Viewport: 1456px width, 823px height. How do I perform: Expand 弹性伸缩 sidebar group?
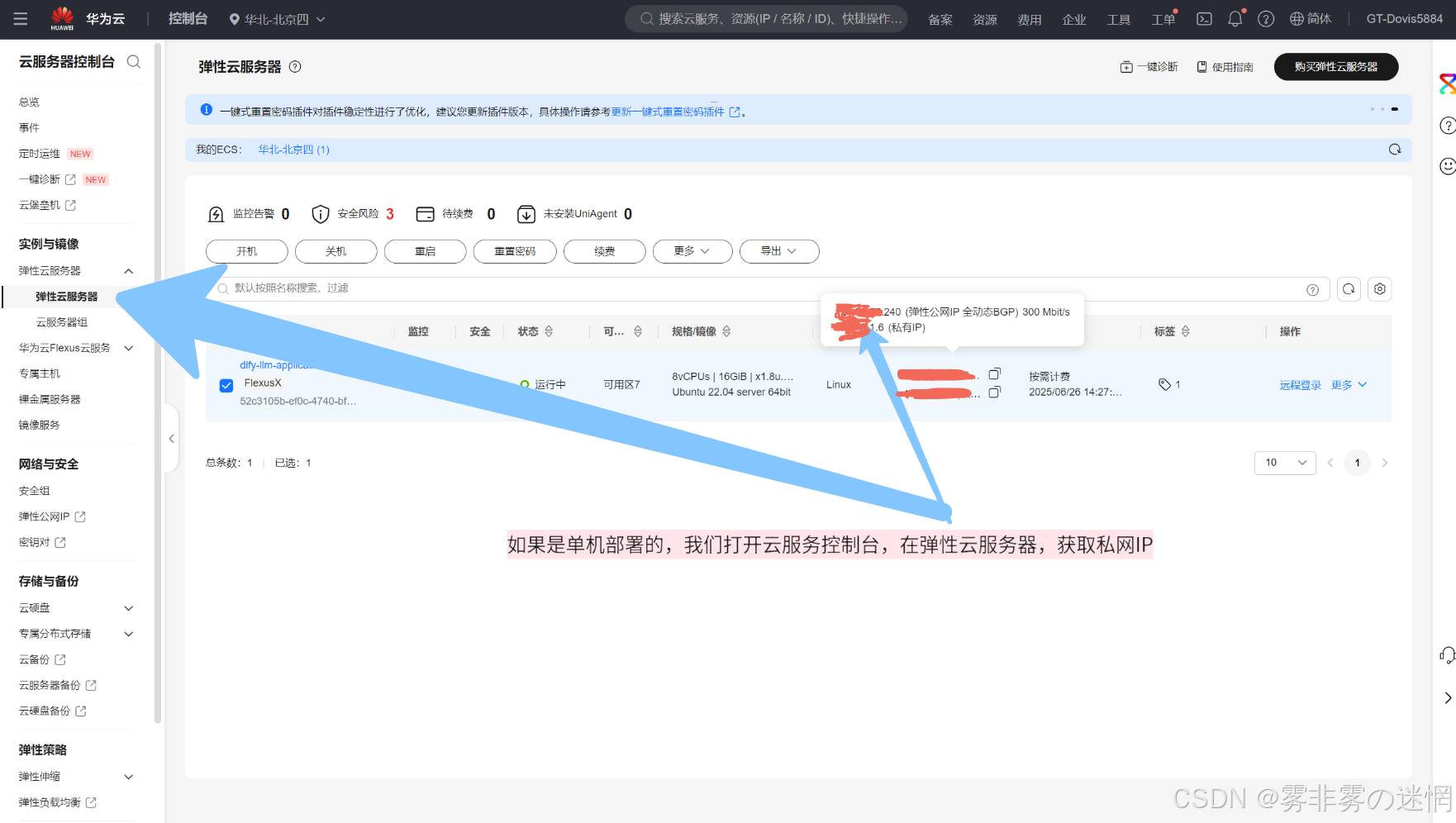pos(129,777)
